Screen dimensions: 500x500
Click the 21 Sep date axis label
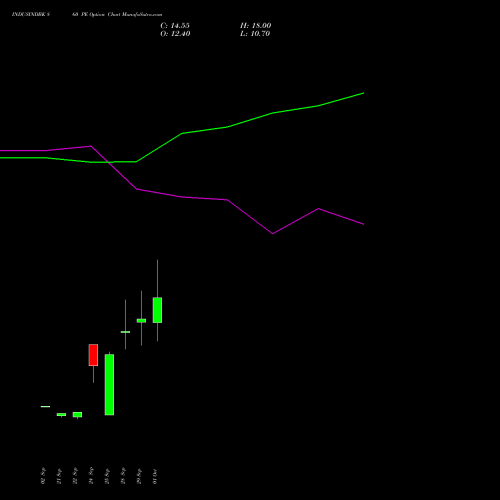[x=59, y=476]
